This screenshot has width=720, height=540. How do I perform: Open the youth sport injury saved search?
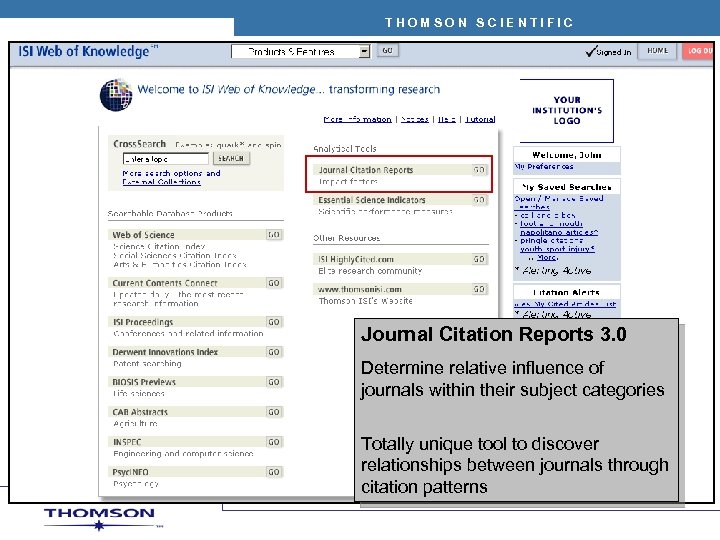557,249
